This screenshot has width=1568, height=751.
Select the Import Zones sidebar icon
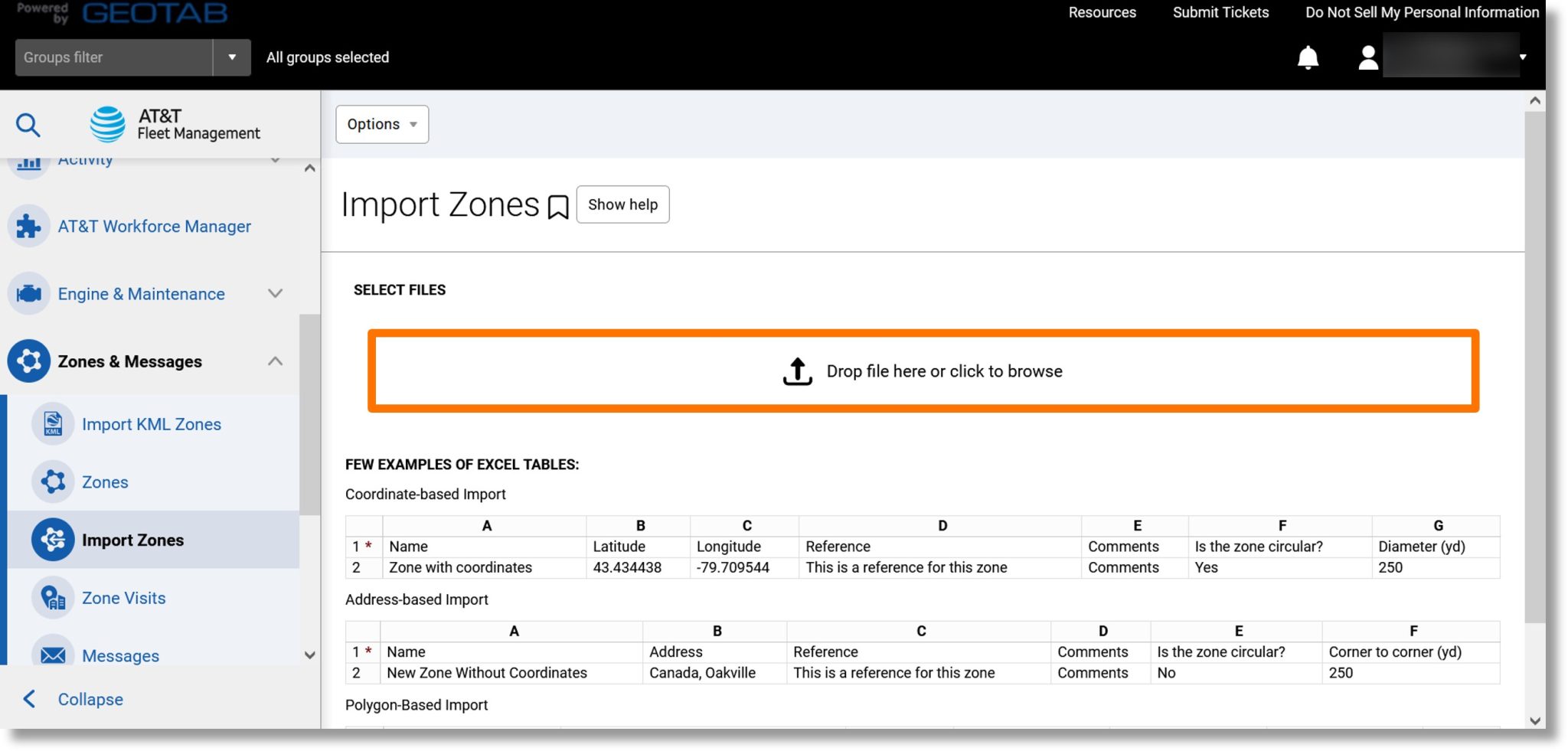[x=52, y=540]
